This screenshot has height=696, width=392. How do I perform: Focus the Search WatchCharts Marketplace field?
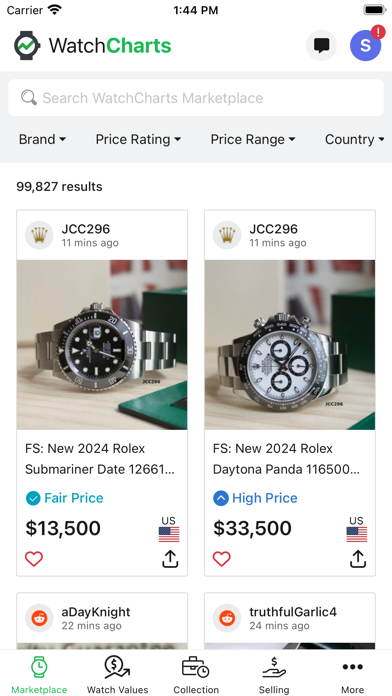pos(196,98)
